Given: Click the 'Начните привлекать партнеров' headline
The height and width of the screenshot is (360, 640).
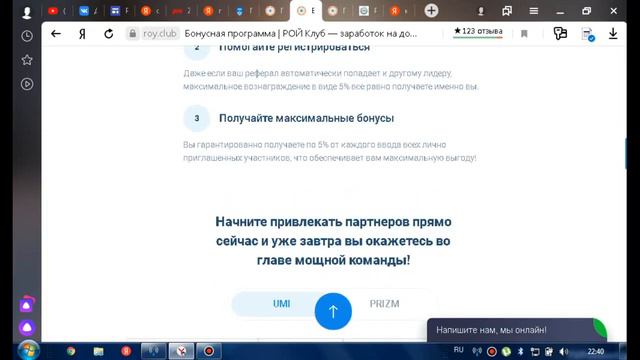Looking at the screenshot, I should pos(333,241).
